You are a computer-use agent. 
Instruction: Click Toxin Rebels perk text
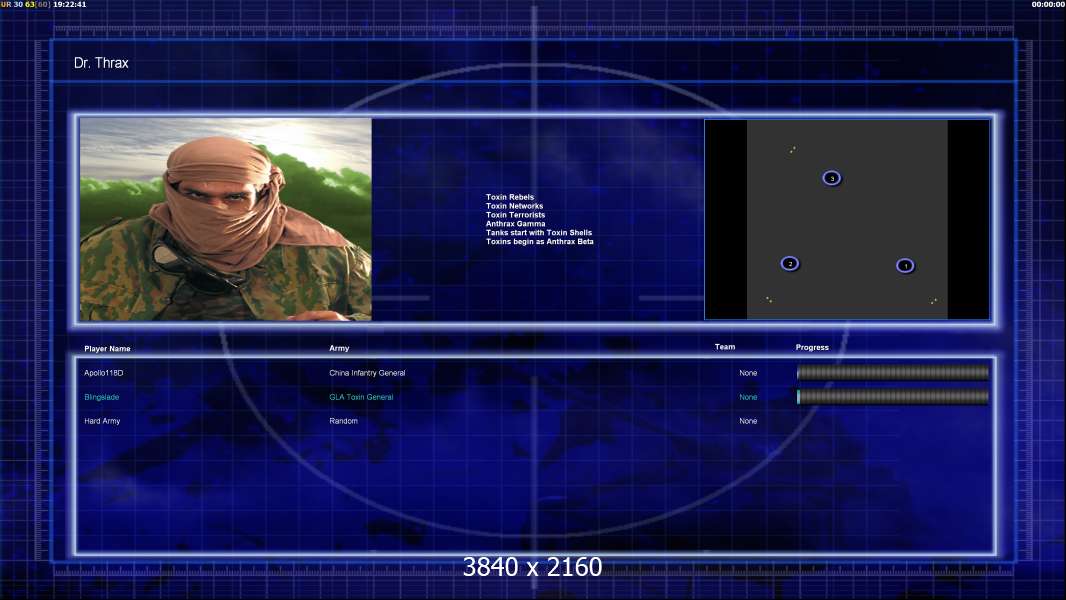(x=510, y=197)
